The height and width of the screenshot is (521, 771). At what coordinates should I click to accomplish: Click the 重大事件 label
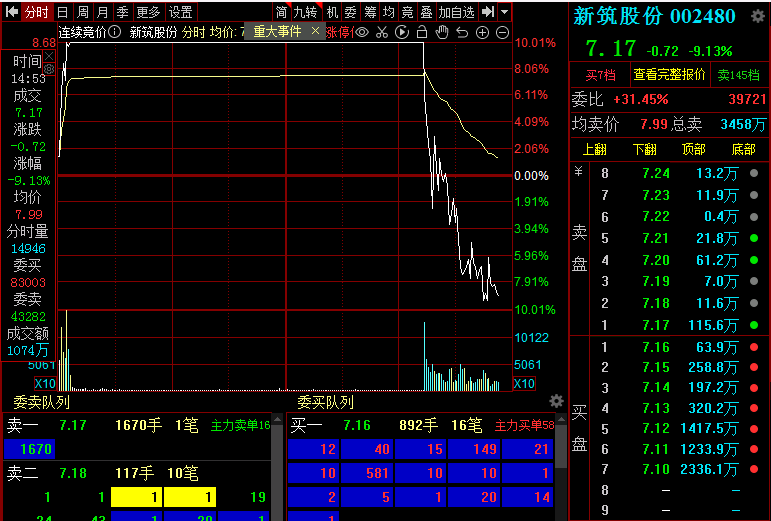[x=277, y=32]
